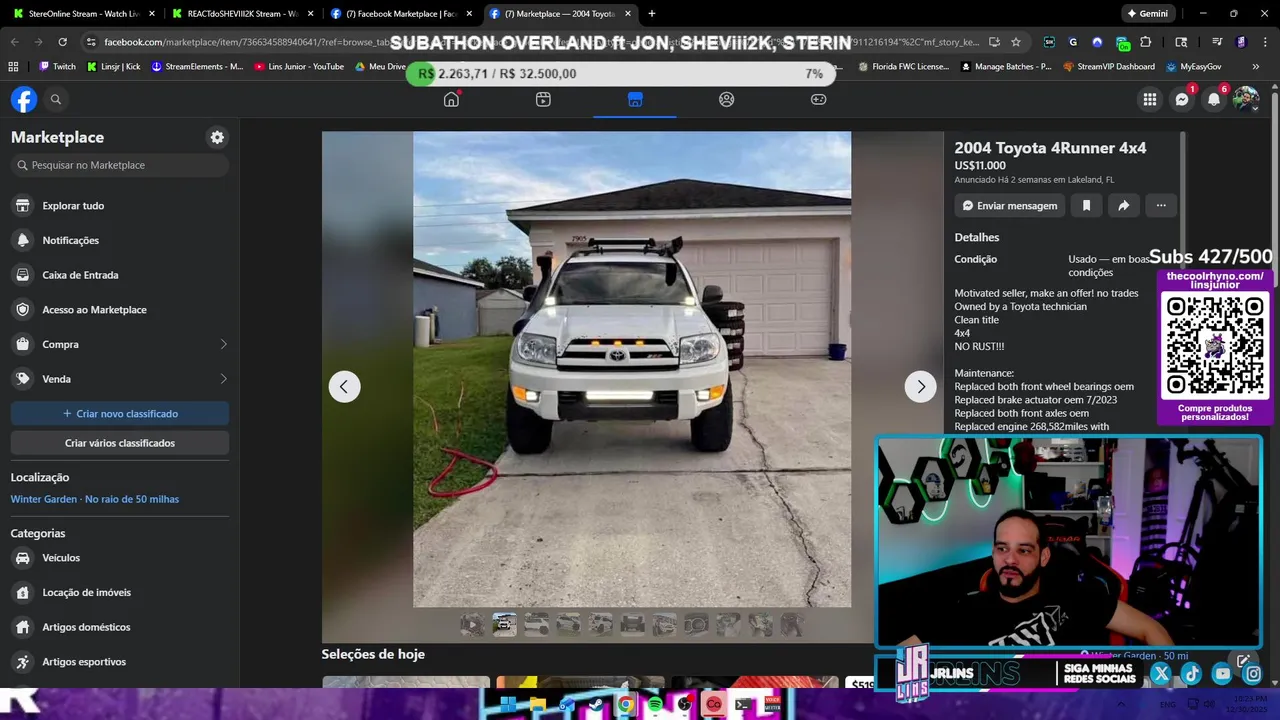Screen dimensions: 1280x720
Task: Open Chrome extensions puzzle icon
Action: tap(1146, 42)
